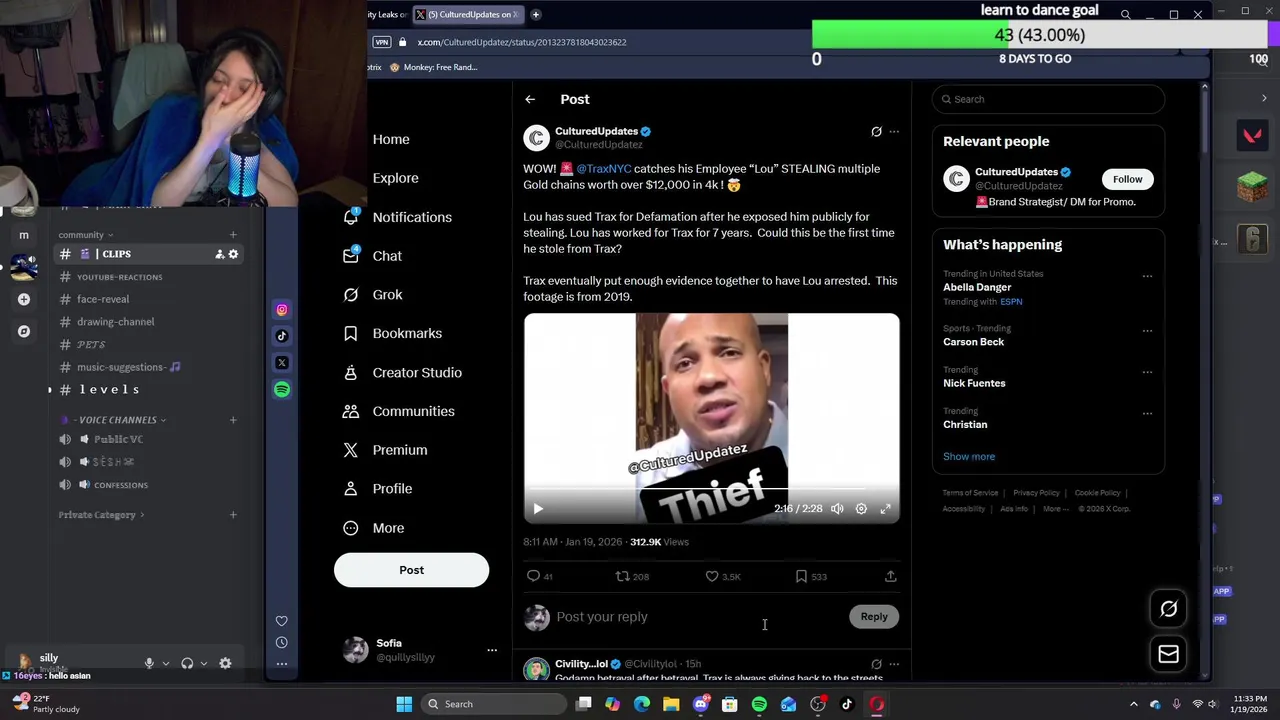
Task: Open the video settings gear
Action: pos(861,509)
